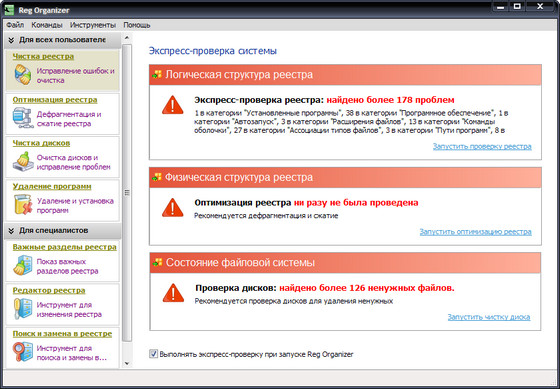
Task: Open the Важные разделы реестра heading link
Action: coord(65,247)
